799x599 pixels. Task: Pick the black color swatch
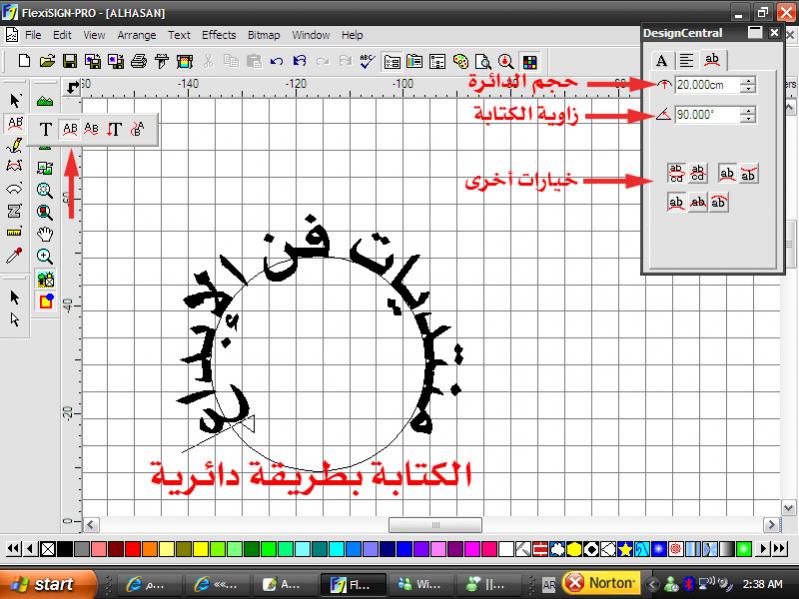click(65, 548)
